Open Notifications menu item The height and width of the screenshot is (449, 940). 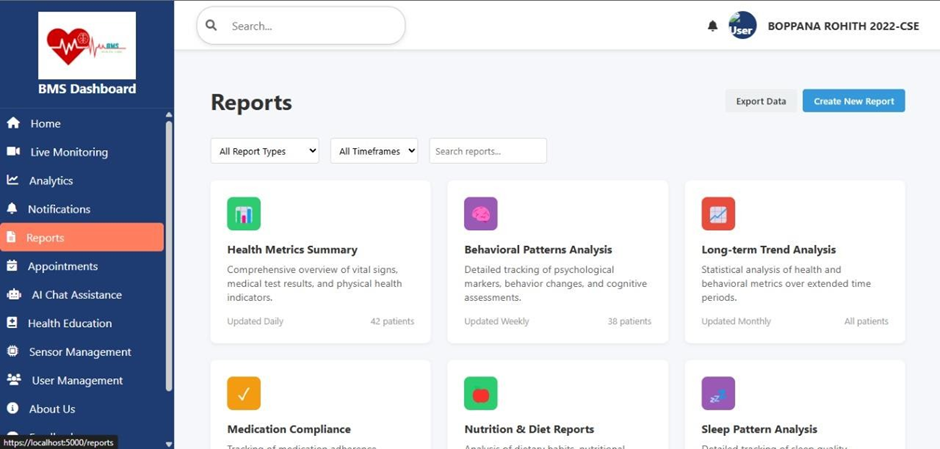click(83, 209)
